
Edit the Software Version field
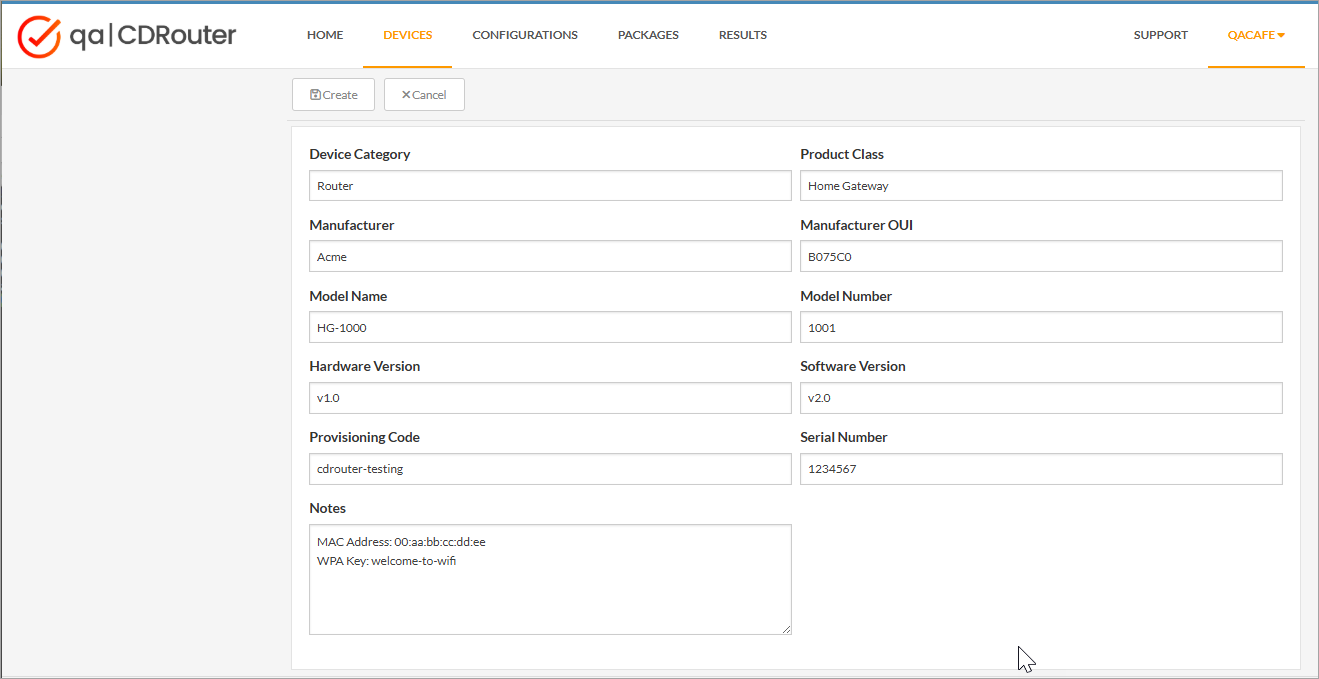(x=1041, y=398)
